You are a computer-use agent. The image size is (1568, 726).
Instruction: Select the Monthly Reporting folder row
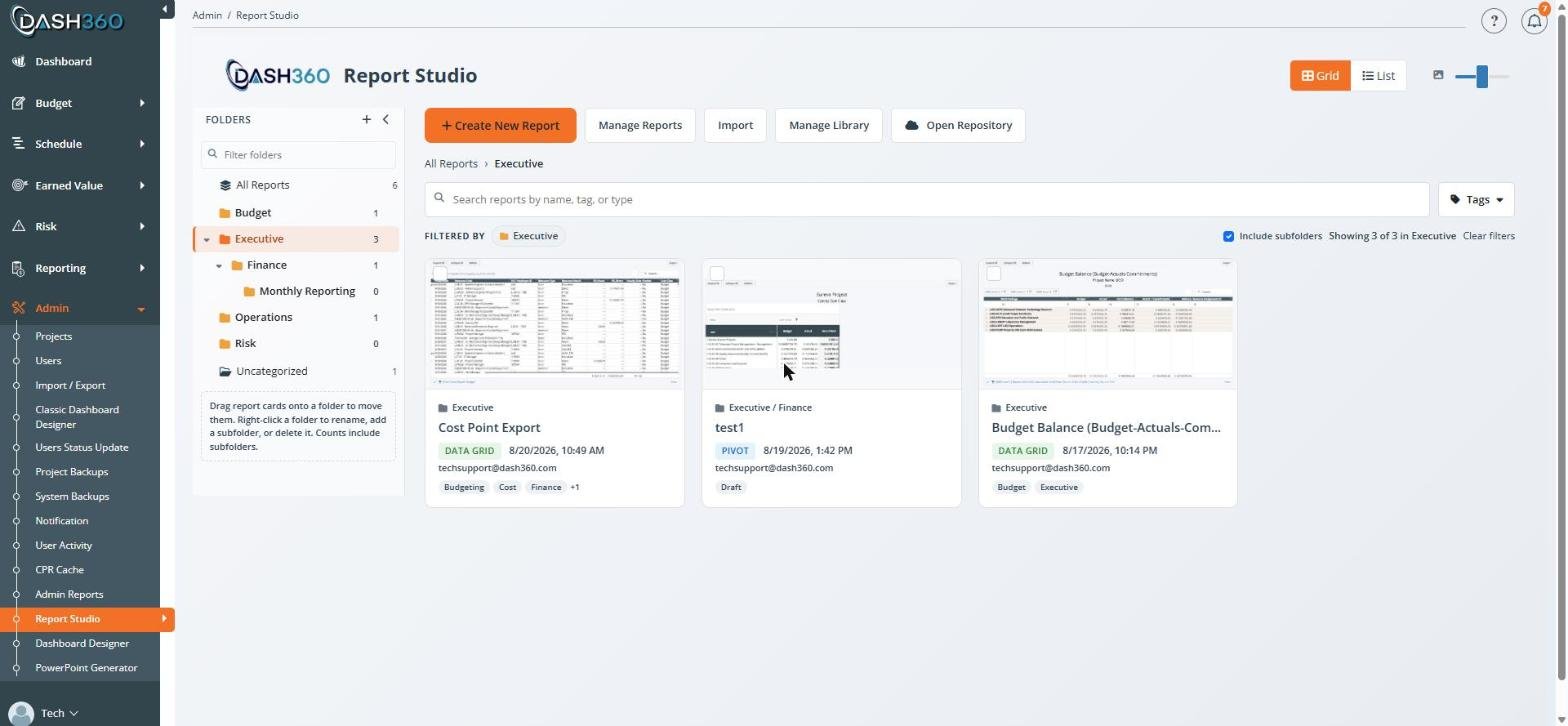click(x=298, y=291)
